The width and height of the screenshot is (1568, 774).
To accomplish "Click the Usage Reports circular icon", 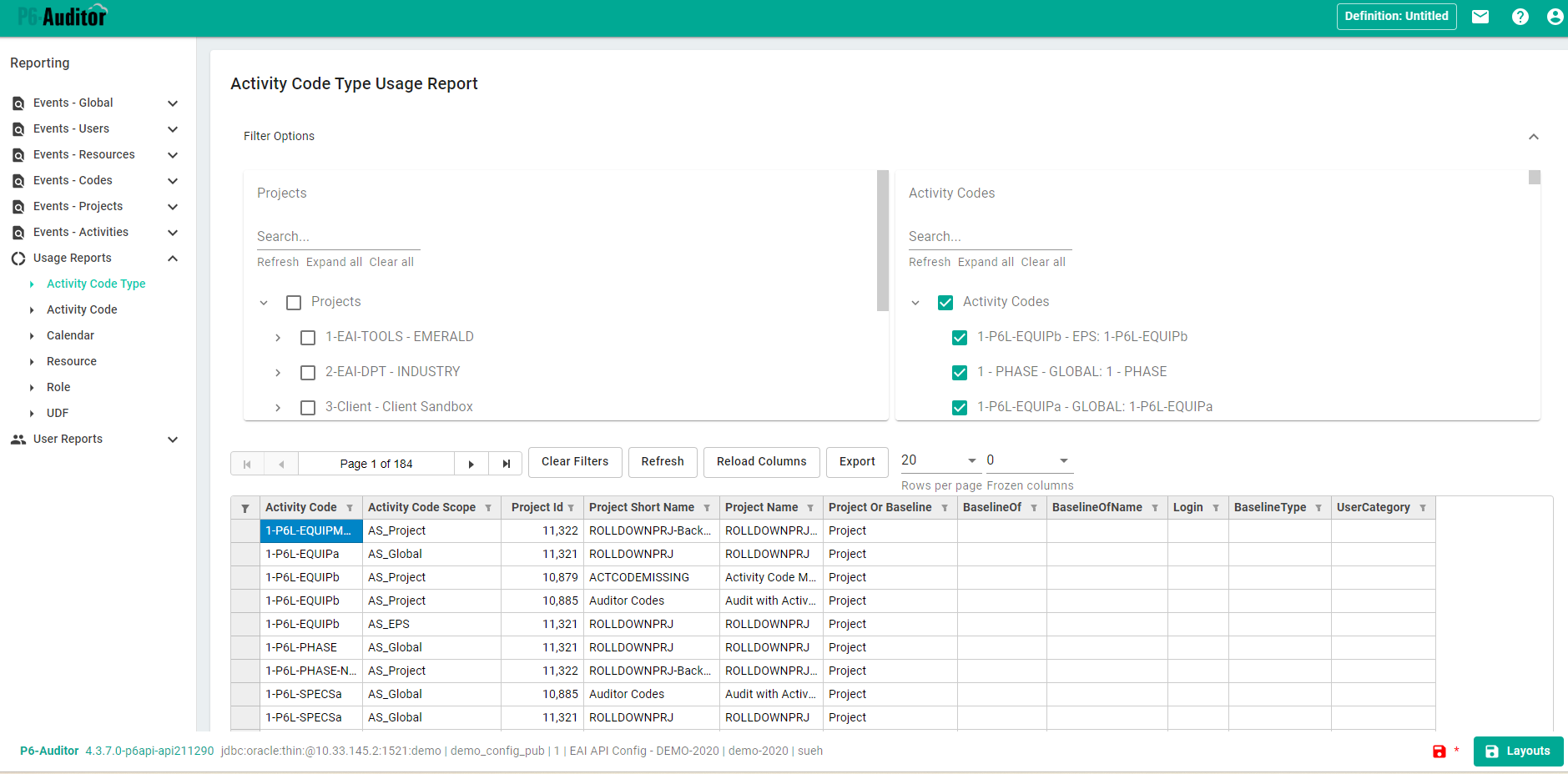I will tap(18, 258).
